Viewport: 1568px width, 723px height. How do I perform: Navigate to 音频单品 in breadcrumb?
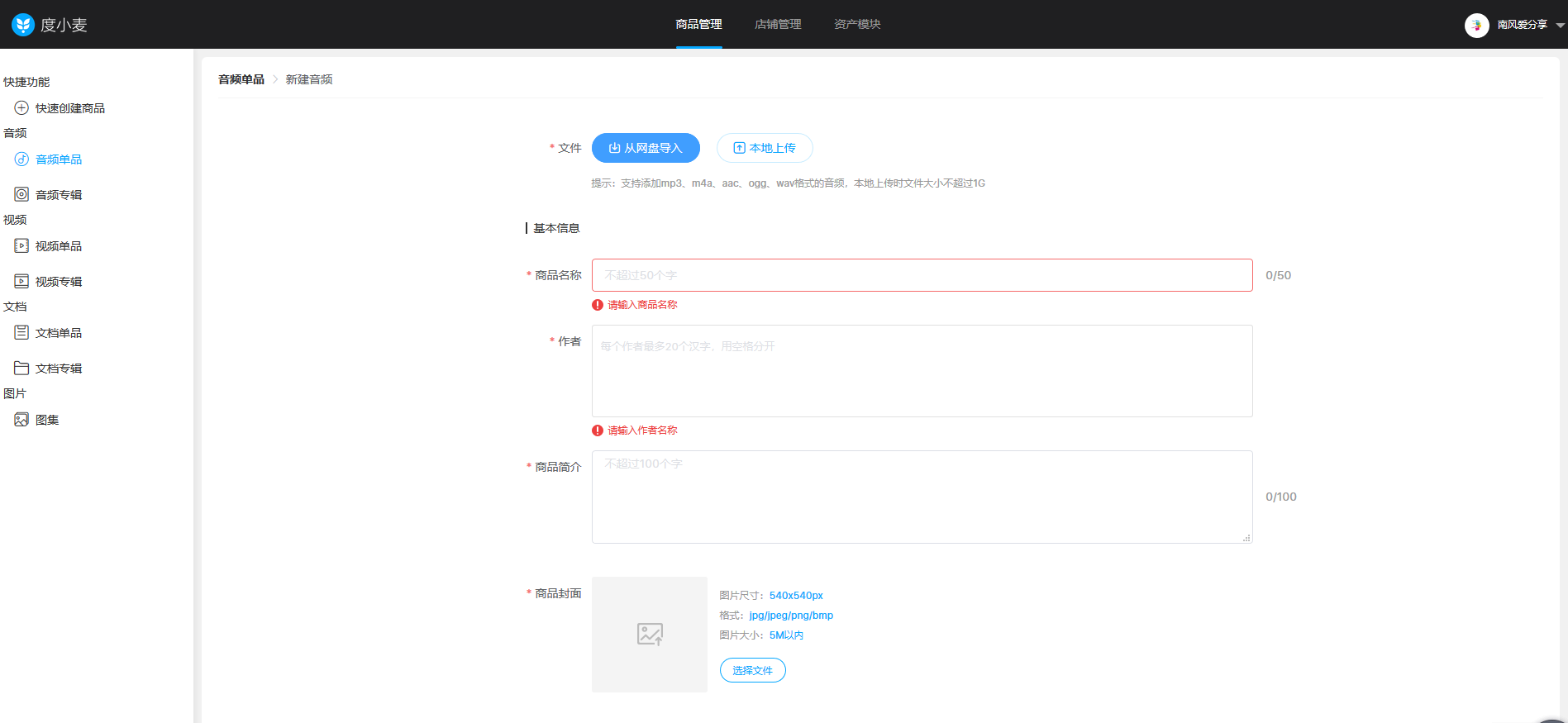pyautogui.click(x=241, y=79)
